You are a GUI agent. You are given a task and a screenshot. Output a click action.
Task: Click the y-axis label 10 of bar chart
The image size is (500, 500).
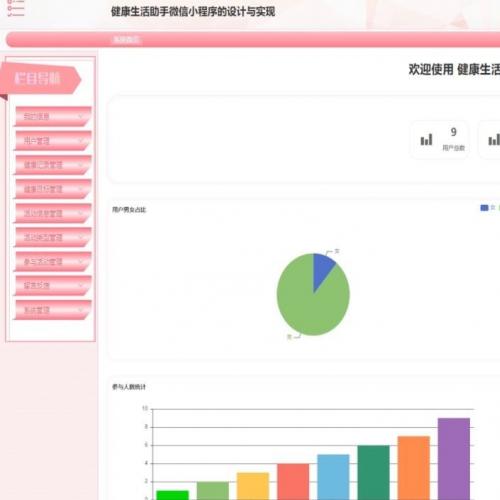click(145, 408)
